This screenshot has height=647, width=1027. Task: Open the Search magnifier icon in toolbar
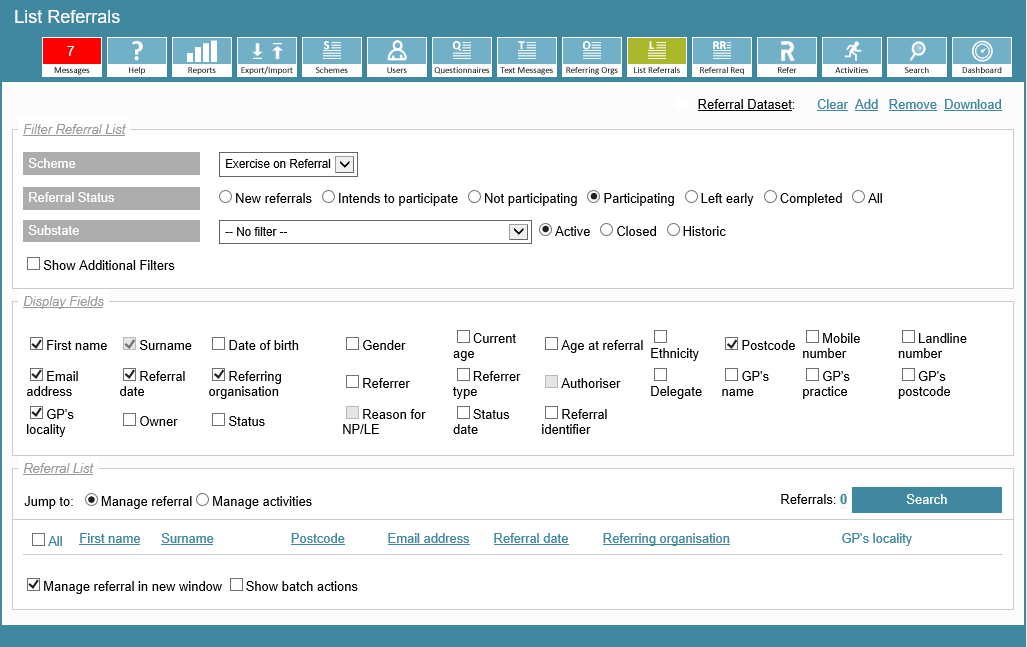point(917,57)
